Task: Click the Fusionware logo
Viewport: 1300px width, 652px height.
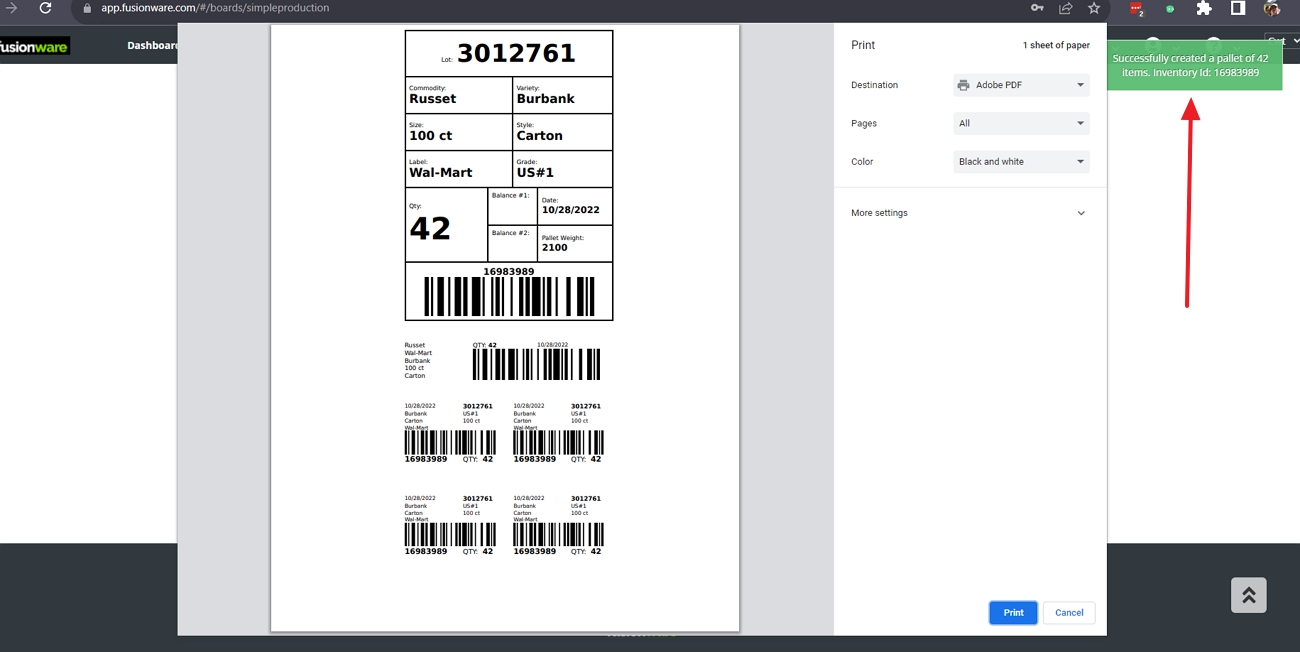Action: point(34,46)
